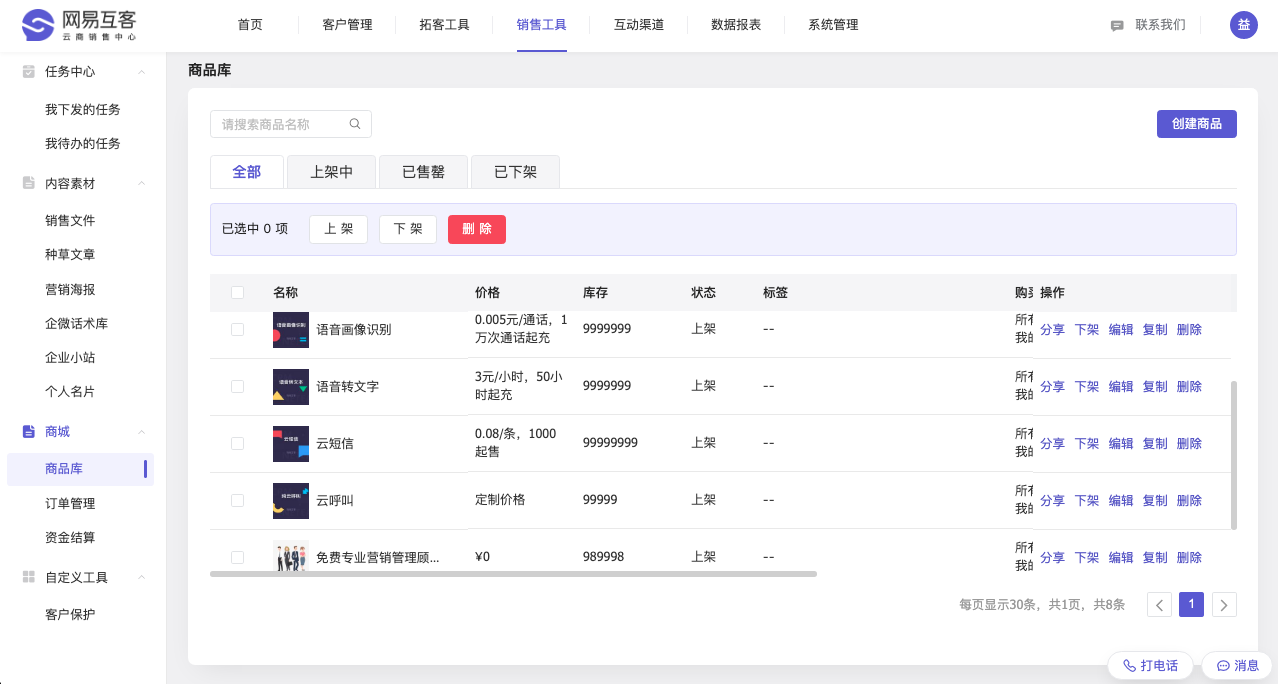Click the 云呼叫 product thumbnail
This screenshot has width=1278, height=684.
click(x=291, y=500)
